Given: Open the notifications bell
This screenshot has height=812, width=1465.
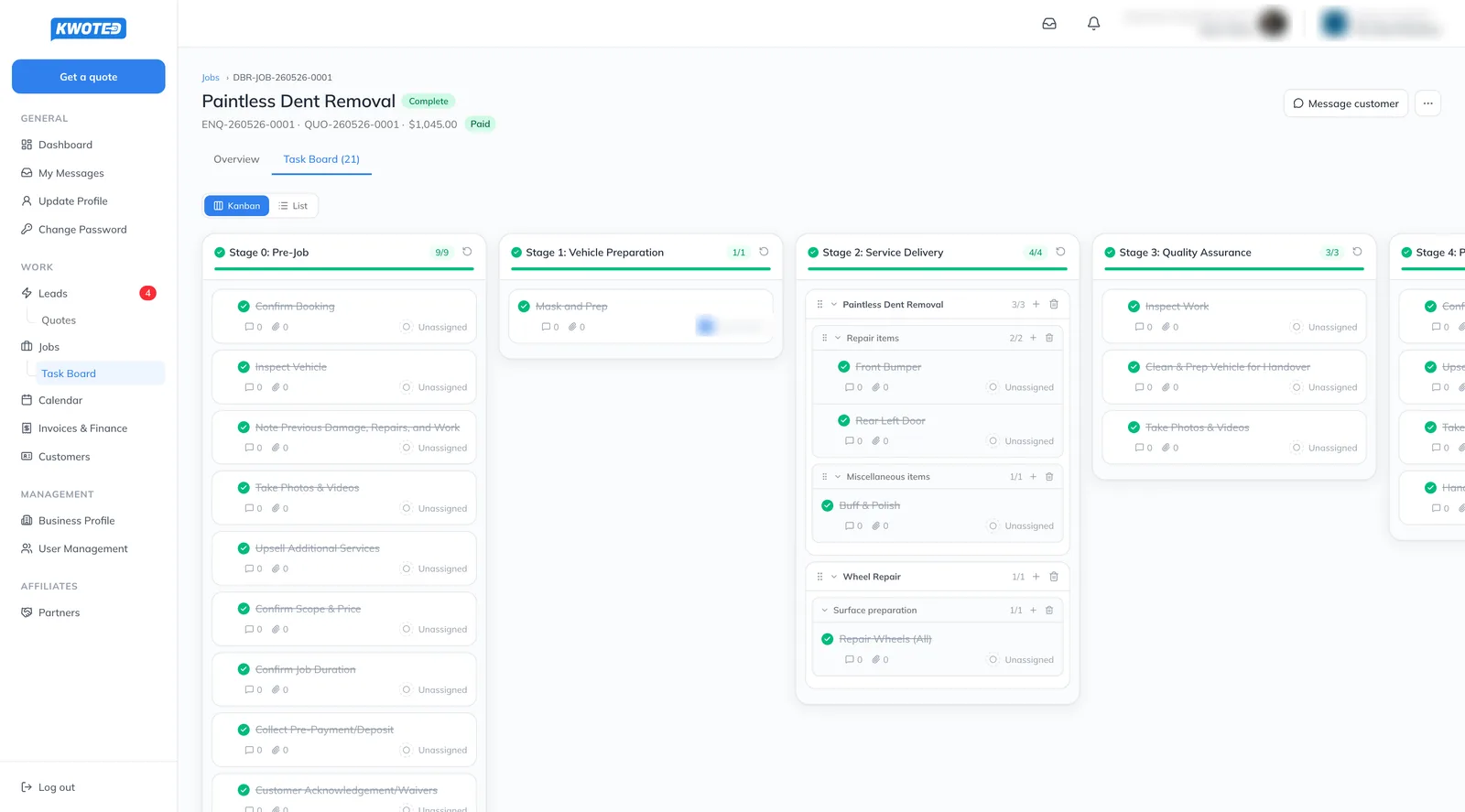Looking at the screenshot, I should (x=1093, y=24).
